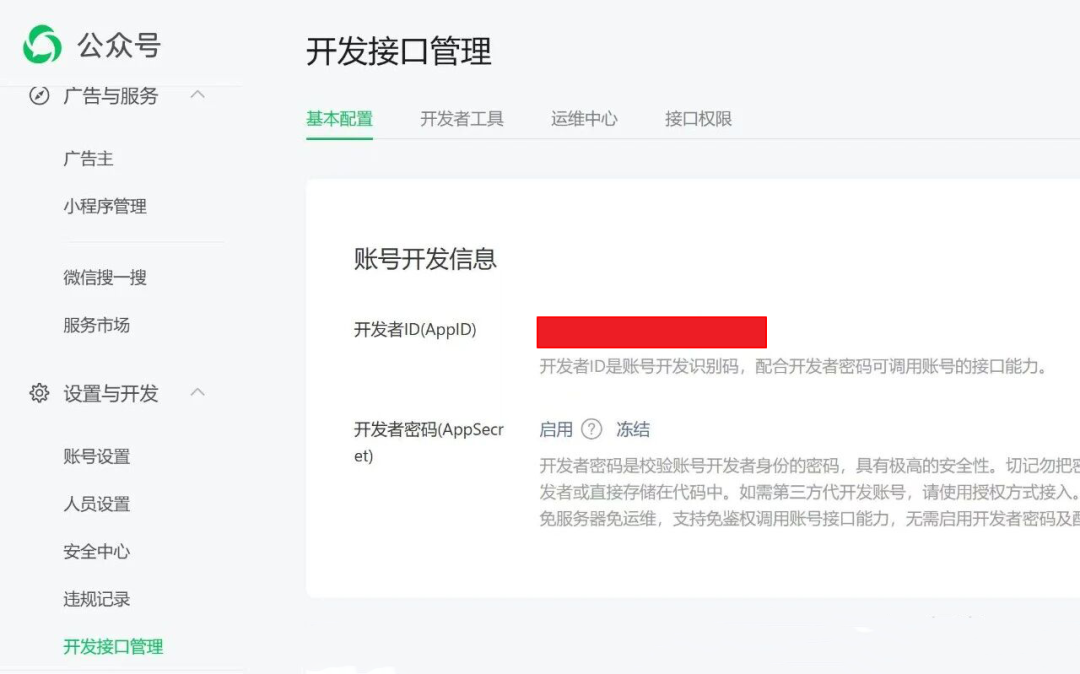
Task: Switch to the 接口权限 tab
Action: click(x=696, y=118)
